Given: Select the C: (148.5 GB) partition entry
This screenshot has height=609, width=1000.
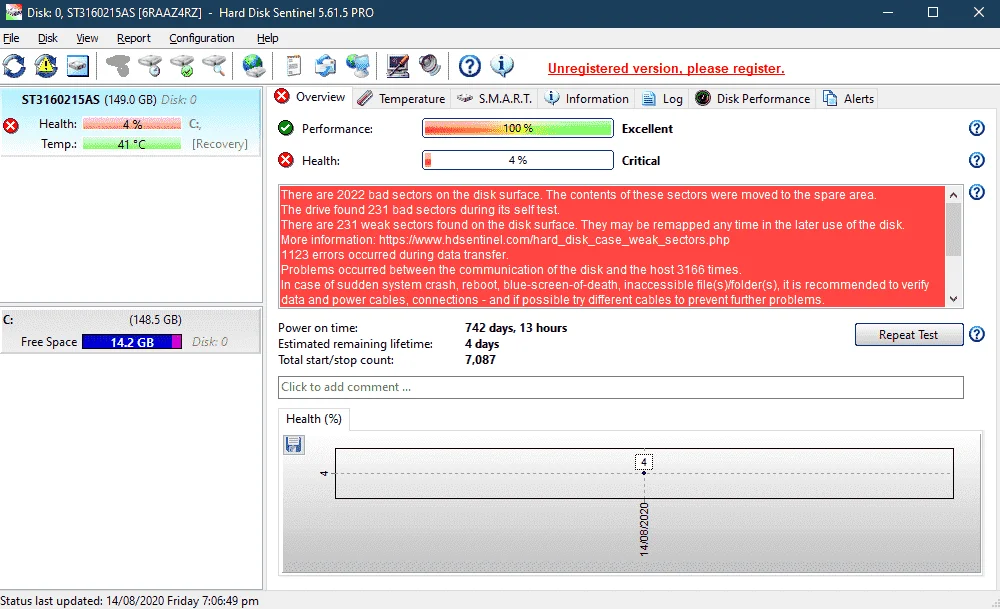Looking at the screenshot, I should (131, 330).
